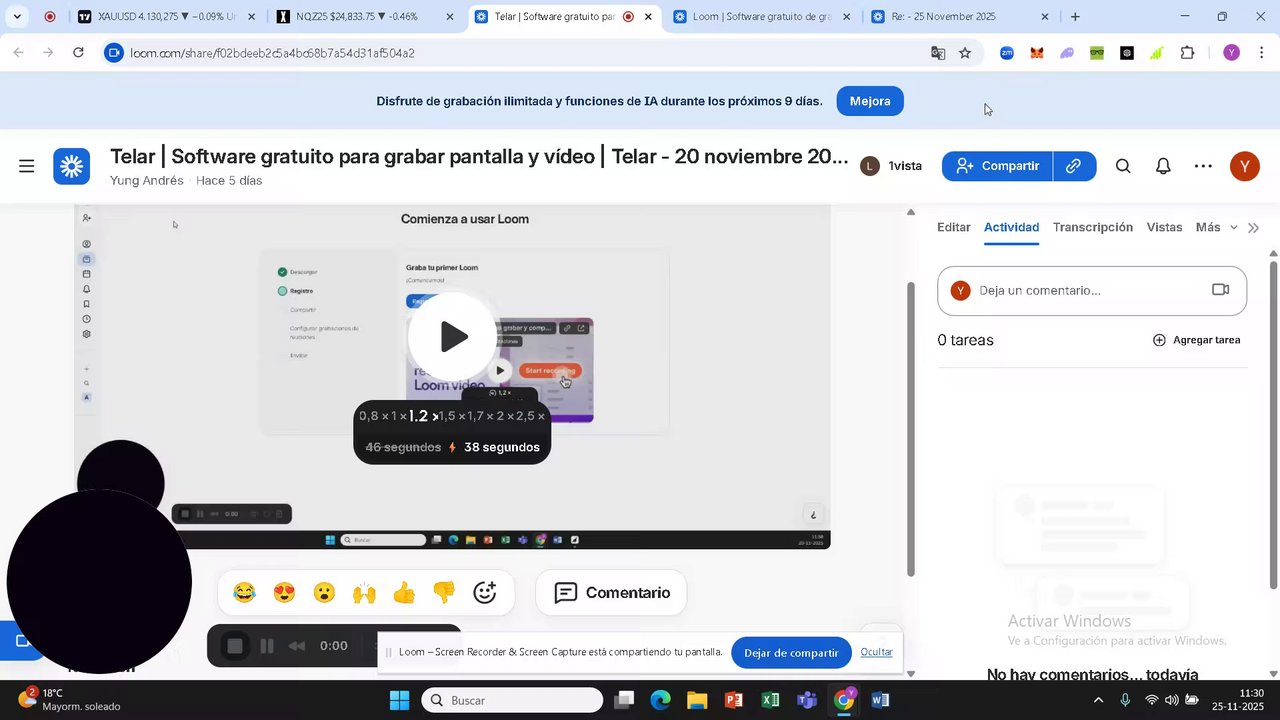
Task: Open the blue 'zm' extension icon
Action: point(1007,53)
